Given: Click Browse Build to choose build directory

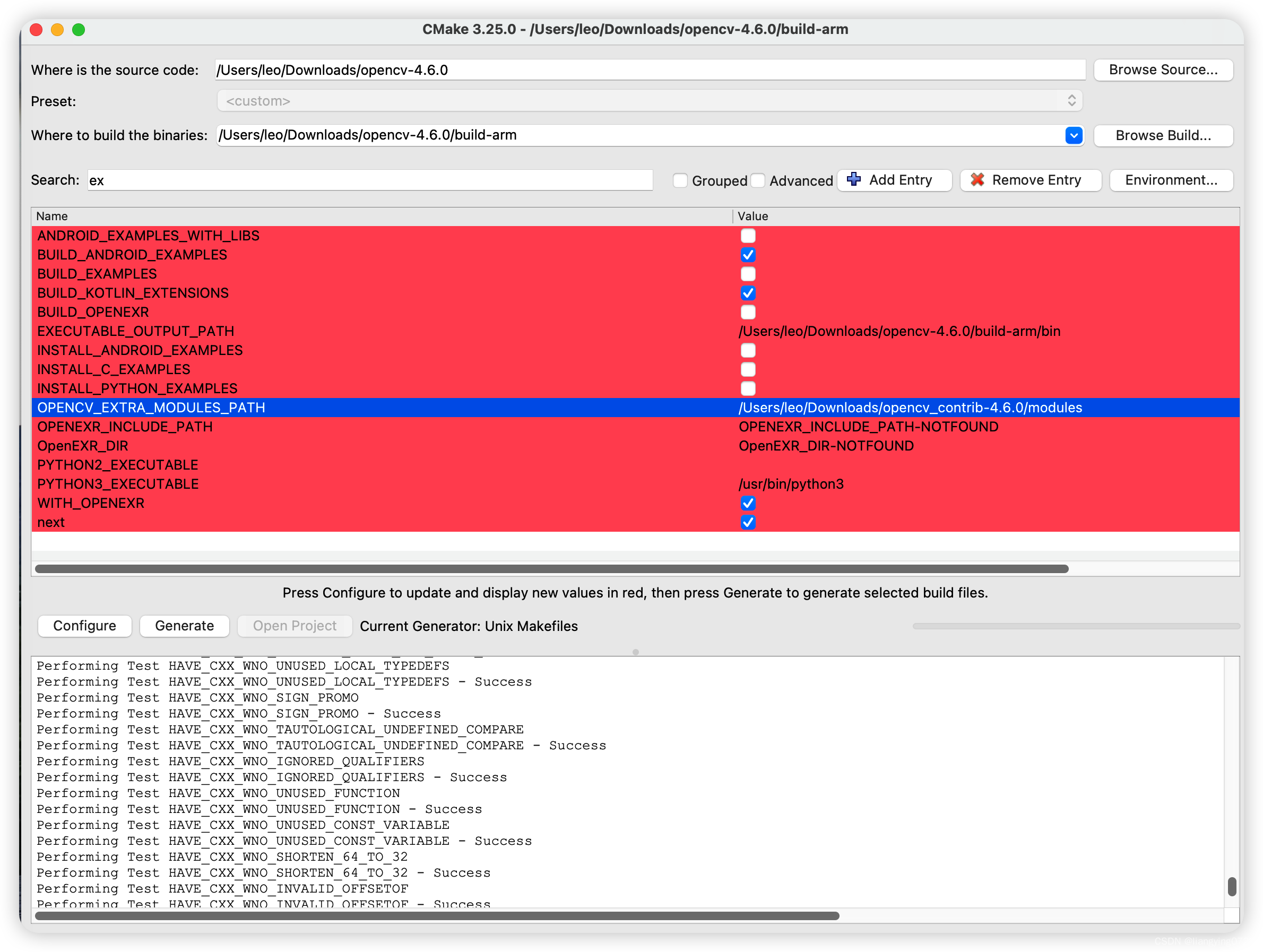Looking at the screenshot, I should (x=1163, y=135).
